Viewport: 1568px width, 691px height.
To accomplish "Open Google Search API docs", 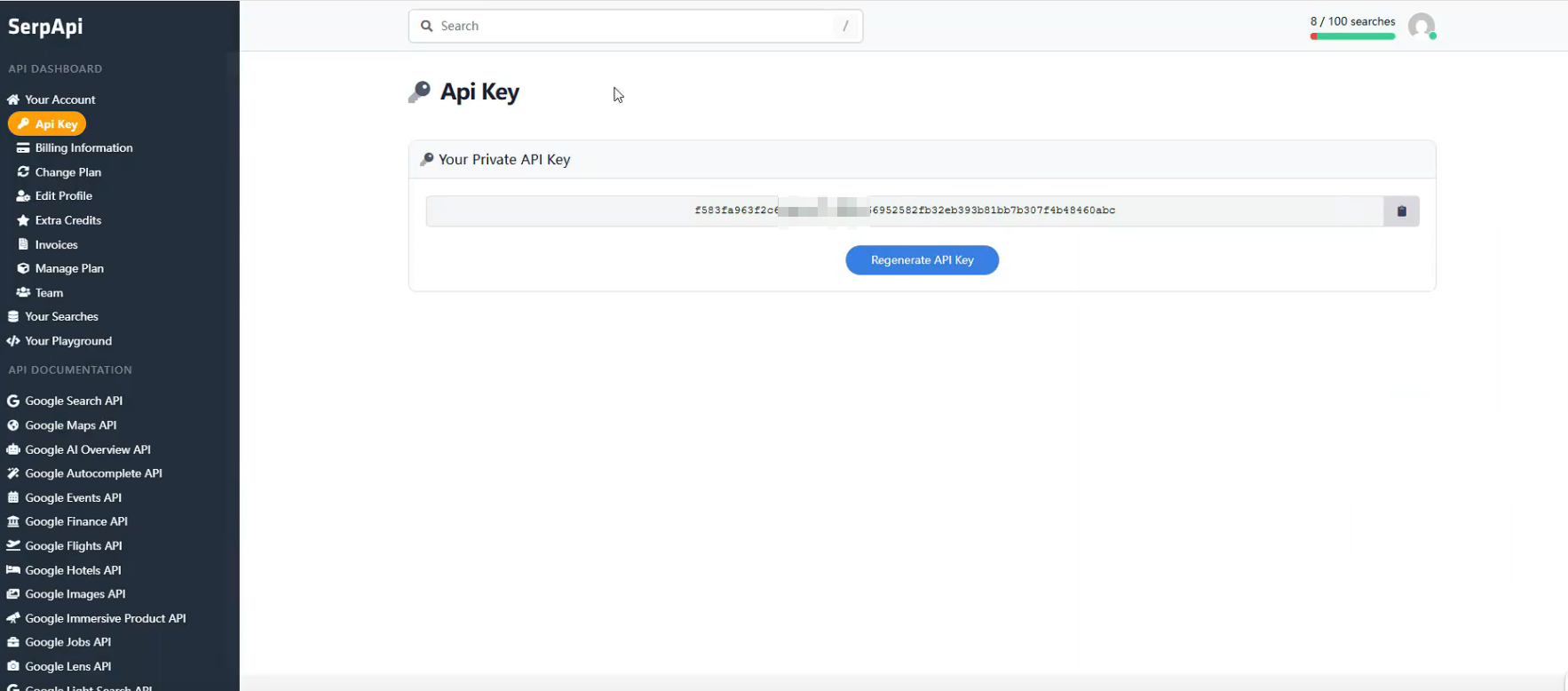I will click(x=74, y=401).
